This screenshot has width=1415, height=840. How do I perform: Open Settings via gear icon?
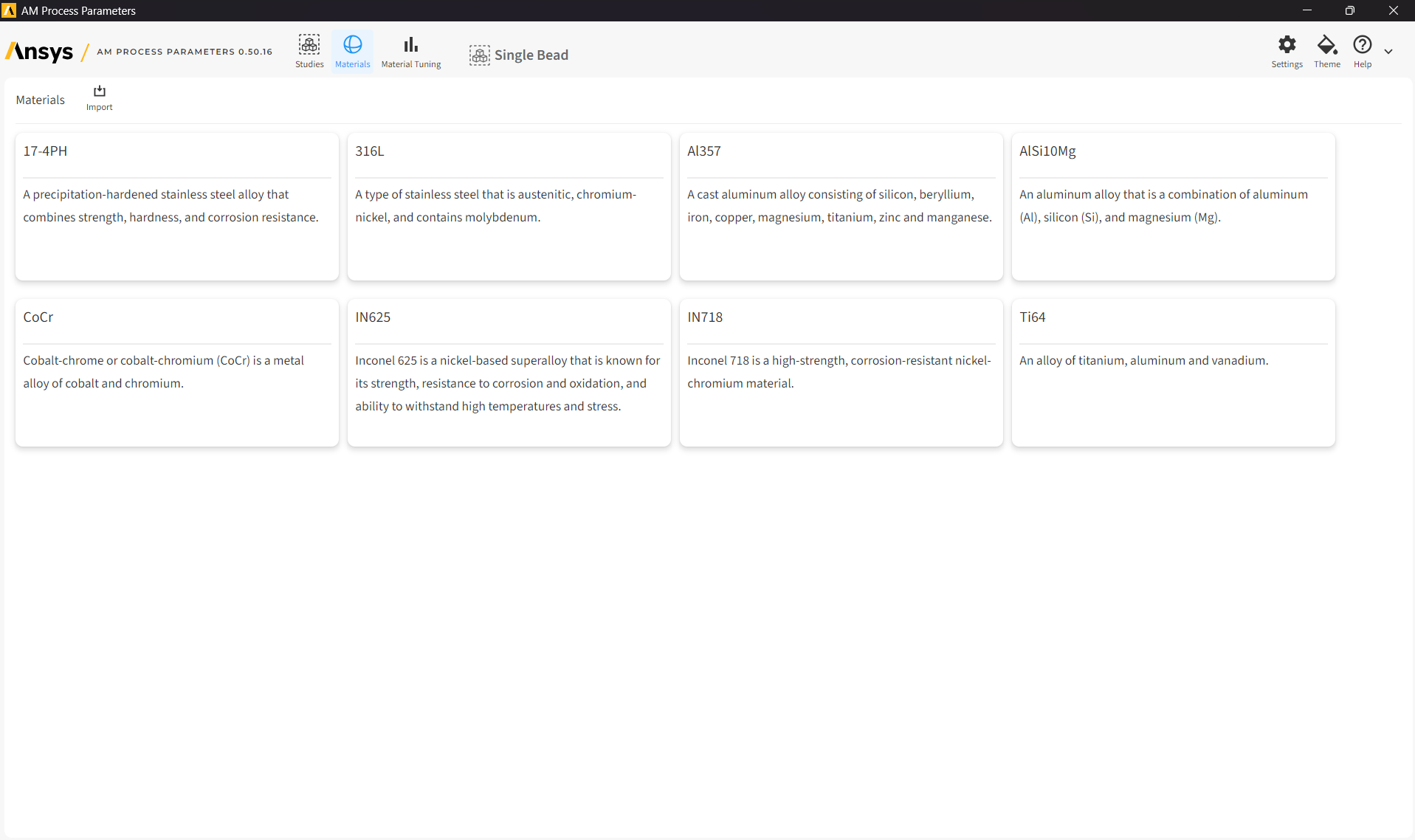click(1287, 52)
